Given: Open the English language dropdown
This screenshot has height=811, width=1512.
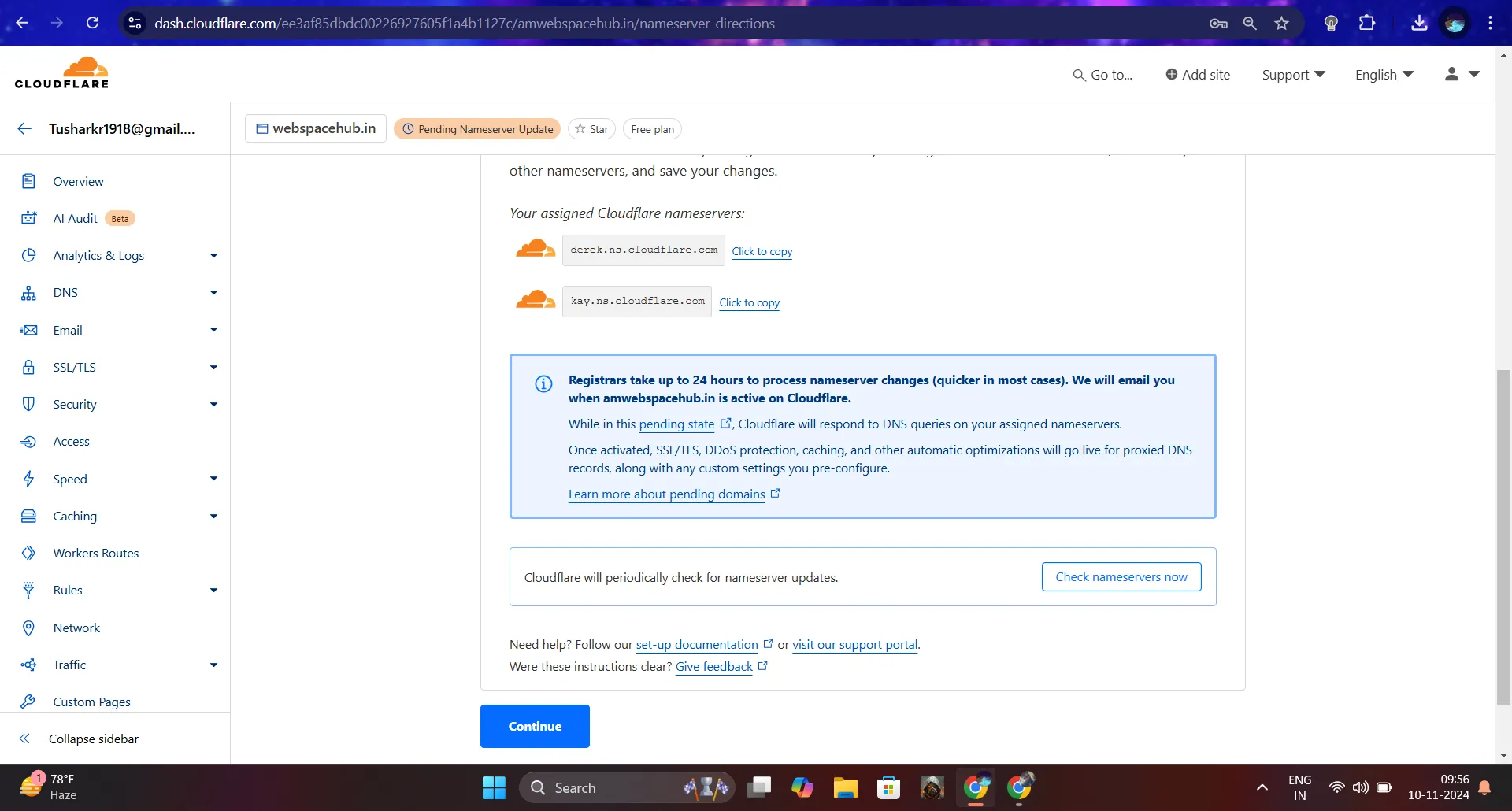Looking at the screenshot, I should click(x=1384, y=75).
